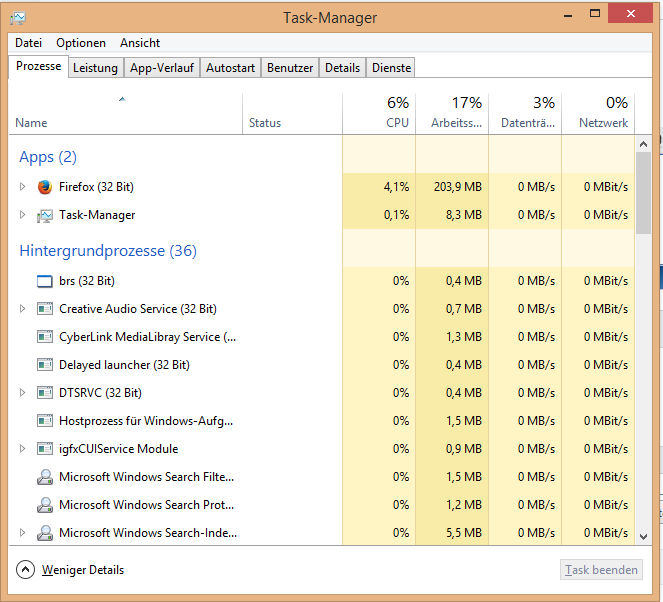Select the brs (32 Bit) name text
The width and height of the screenshot is (663, 602).
[x=87, y=281]
